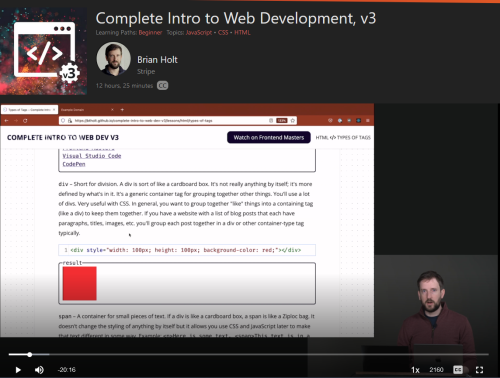Bookmark page with the star icon
The width and height of the screenshot is (500, 378).
point(293,120)
